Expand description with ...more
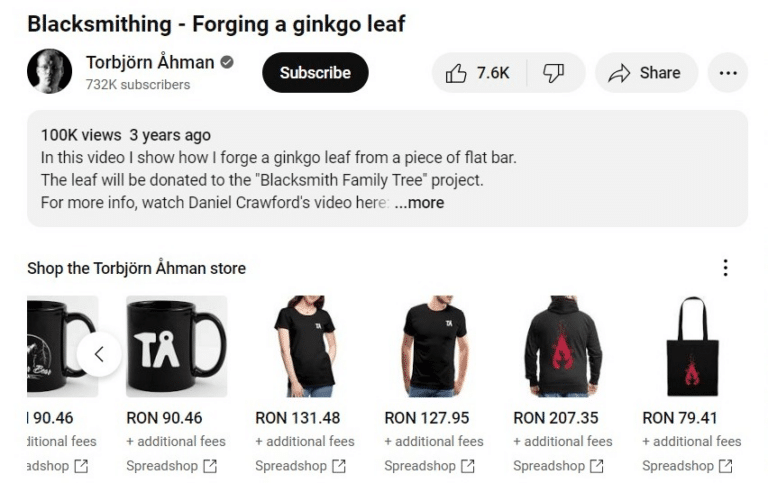The height and width of the screenshot is (483, 768). 419,203
